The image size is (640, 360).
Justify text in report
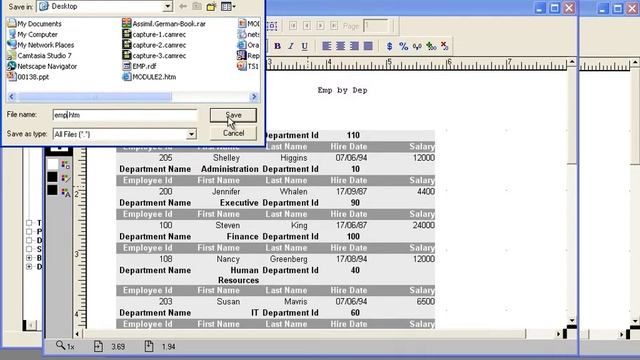tap(368, 46)
